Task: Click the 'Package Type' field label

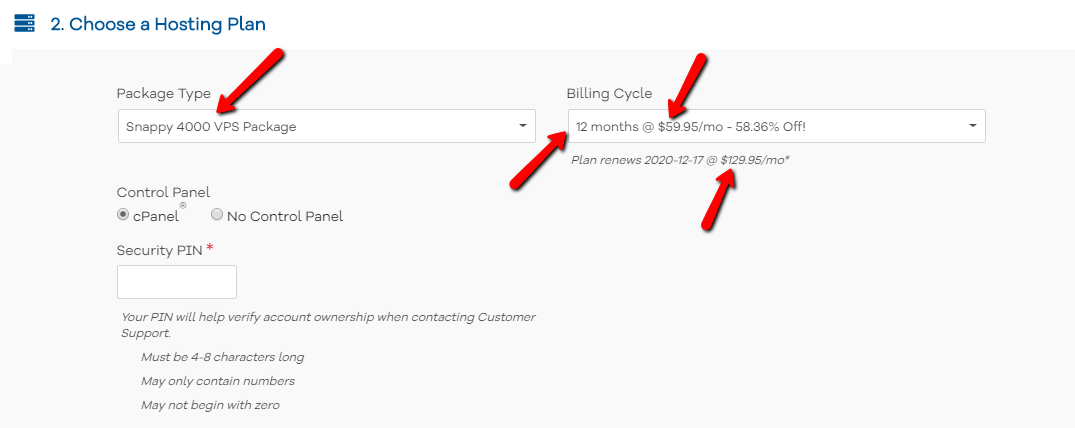Action: (163, 94)
